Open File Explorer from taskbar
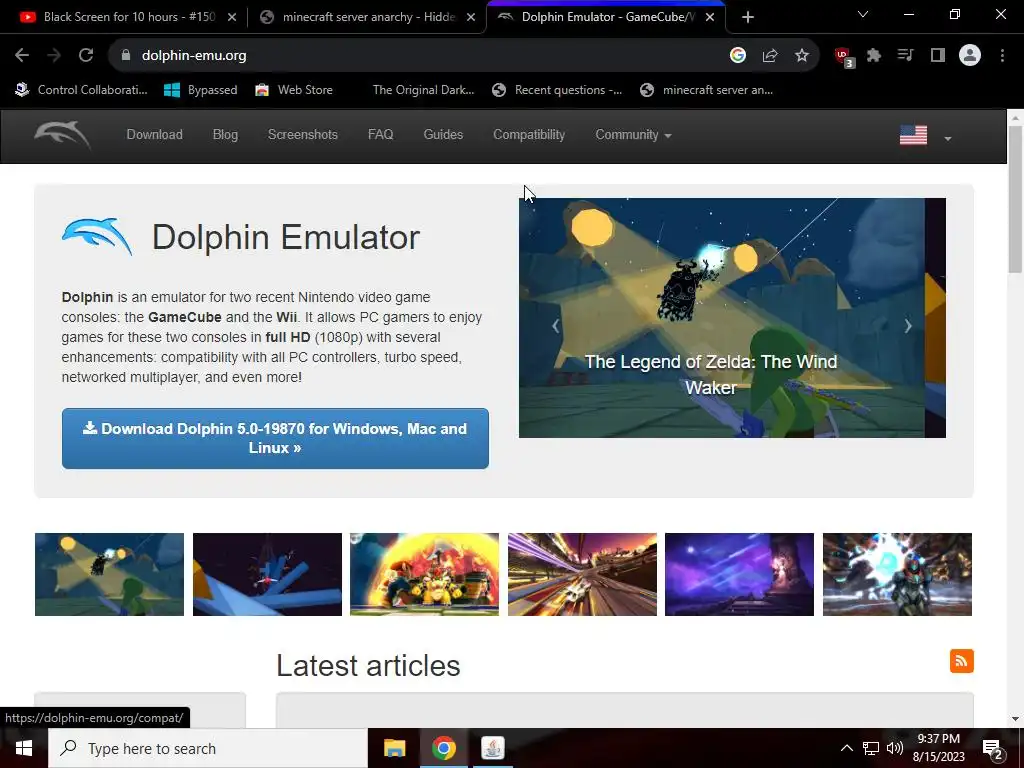The height and width of the screenshot is (768, 1024). coord(394,748)
